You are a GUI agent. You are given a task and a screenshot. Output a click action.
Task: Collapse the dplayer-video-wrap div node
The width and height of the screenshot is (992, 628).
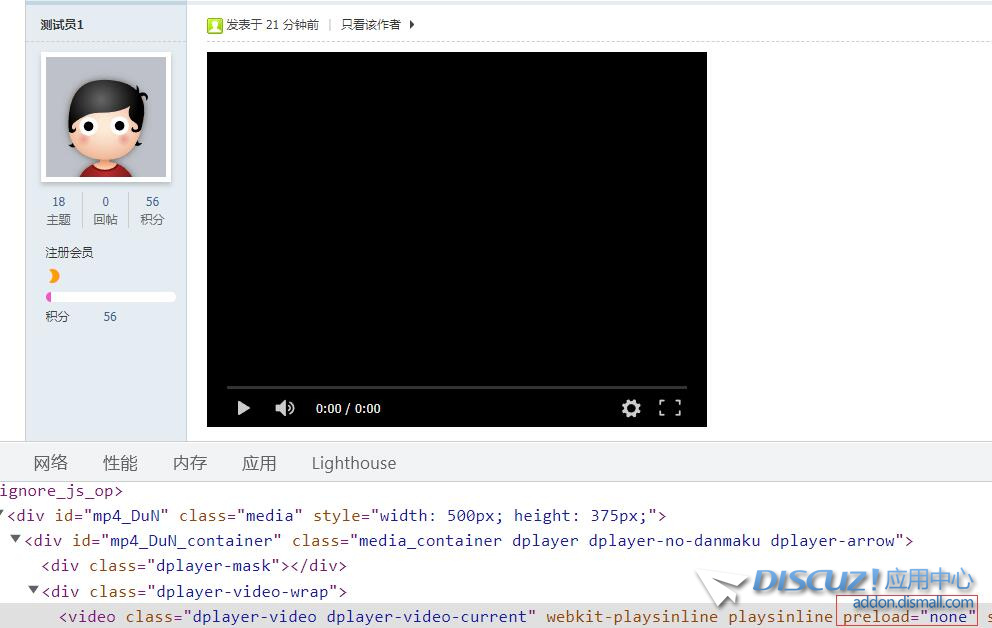coord(33,590)
